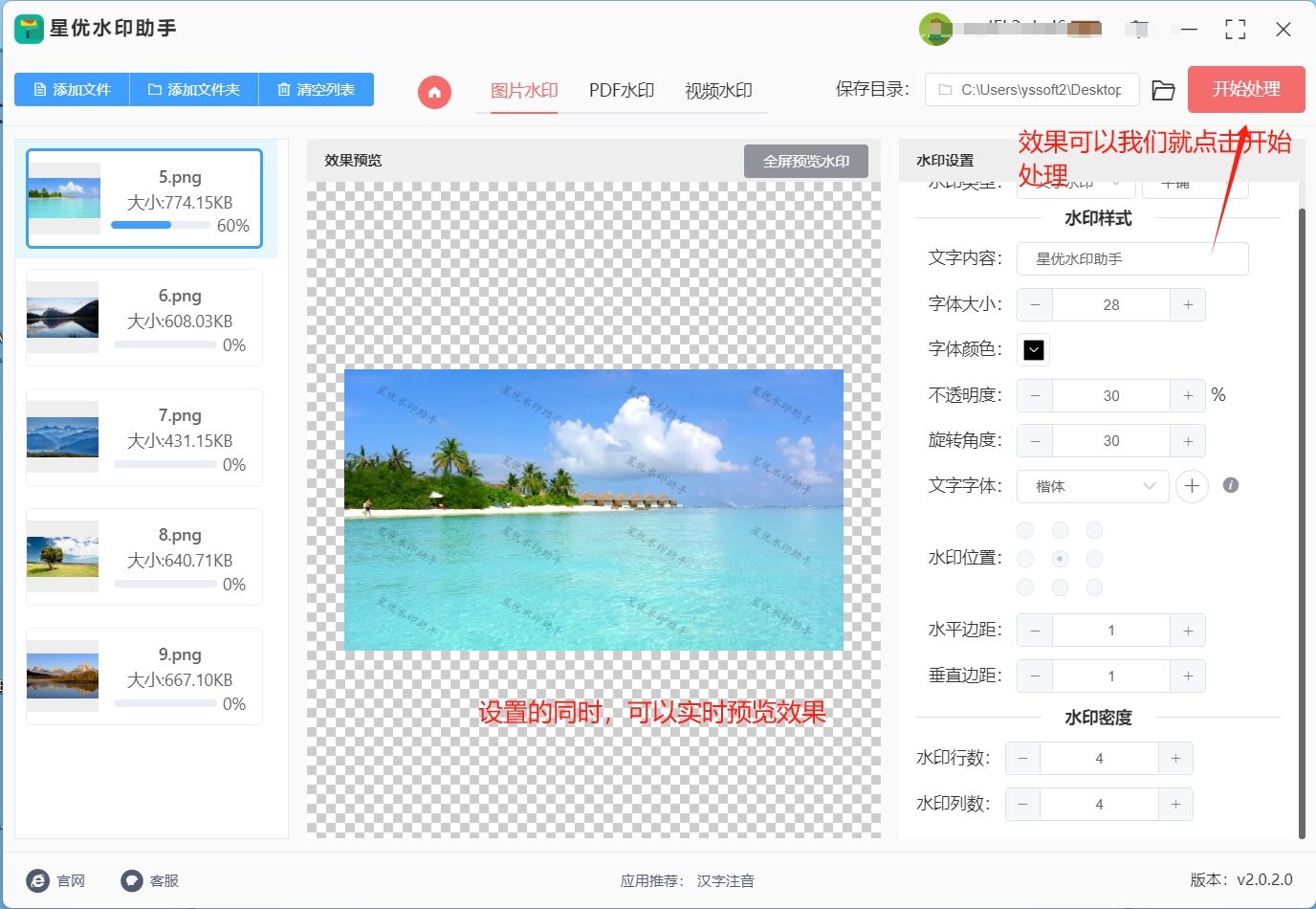Click 全屏预览水印 button
Viewport: 1316px width, 909px height.
point(806,162)
